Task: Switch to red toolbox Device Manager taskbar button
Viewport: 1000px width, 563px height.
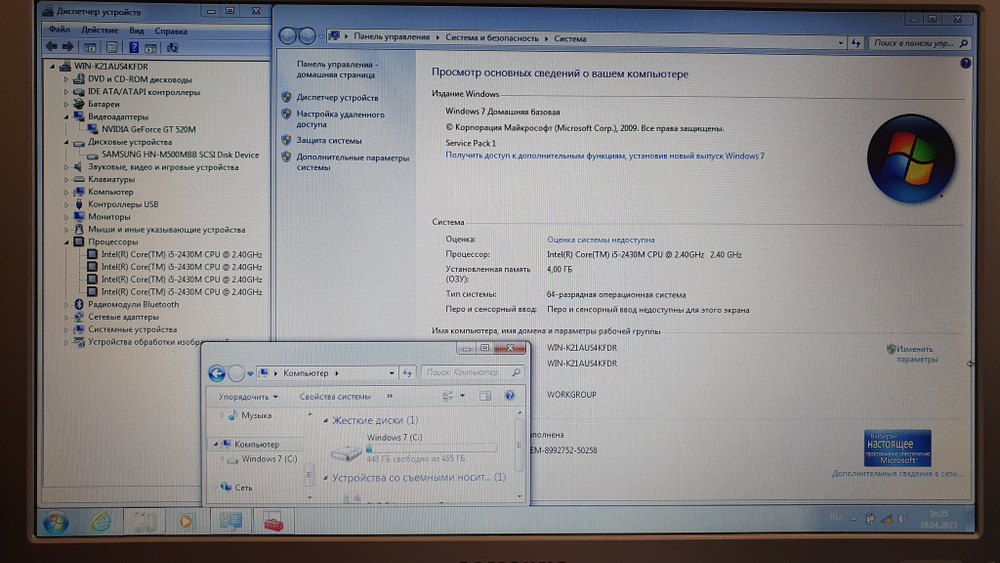Action: [x=273, y=521]
